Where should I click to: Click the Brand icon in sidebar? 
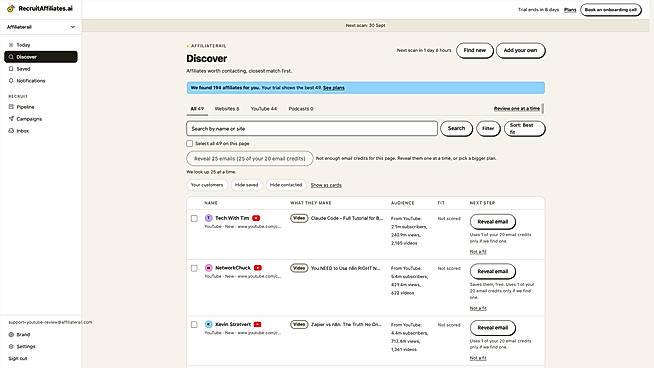coord(11,335)
